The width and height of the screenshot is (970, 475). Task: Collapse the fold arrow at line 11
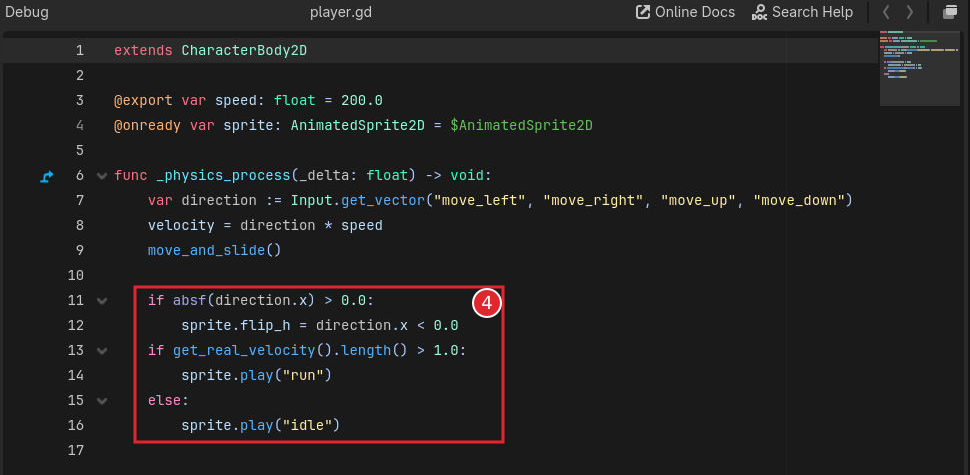pos(101,301)
